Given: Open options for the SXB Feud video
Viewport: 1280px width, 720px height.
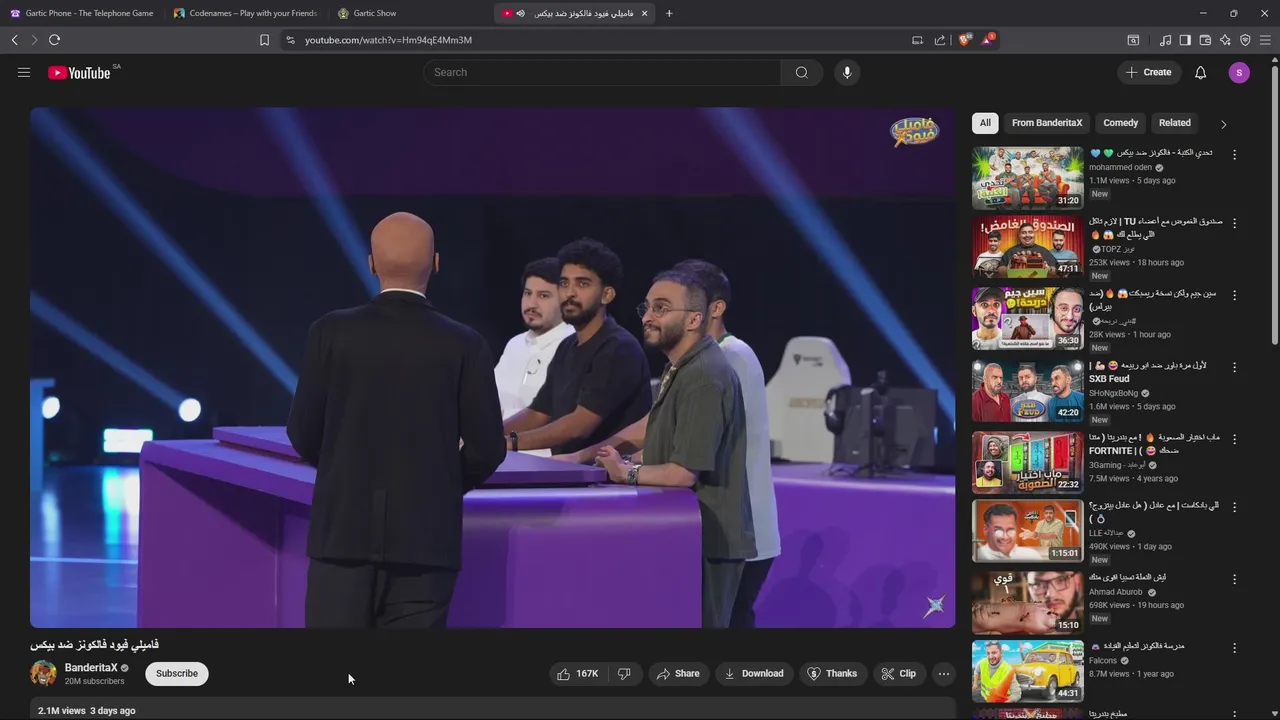Looking at the screenshot, I should coord(1234,367).
